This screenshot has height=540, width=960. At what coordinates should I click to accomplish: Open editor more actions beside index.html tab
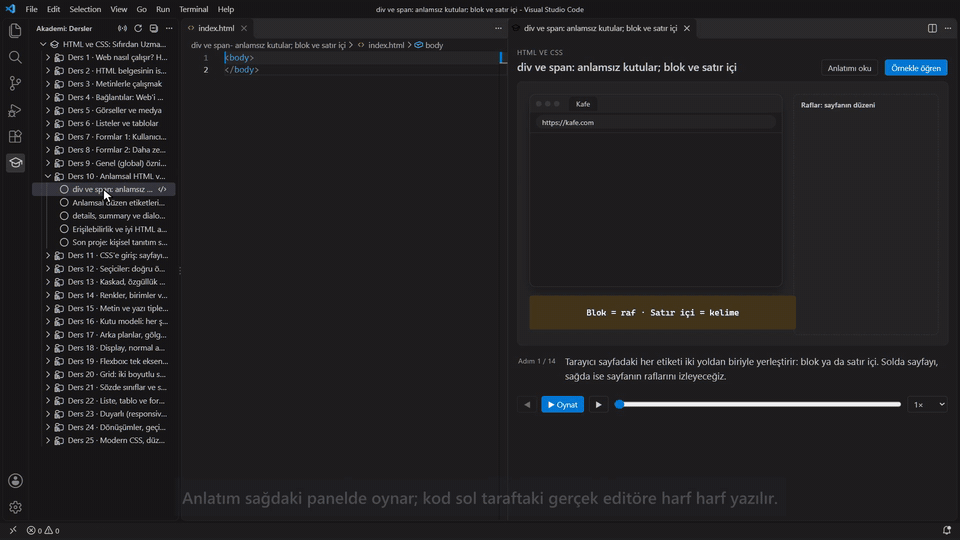click(x=498, y=28)
